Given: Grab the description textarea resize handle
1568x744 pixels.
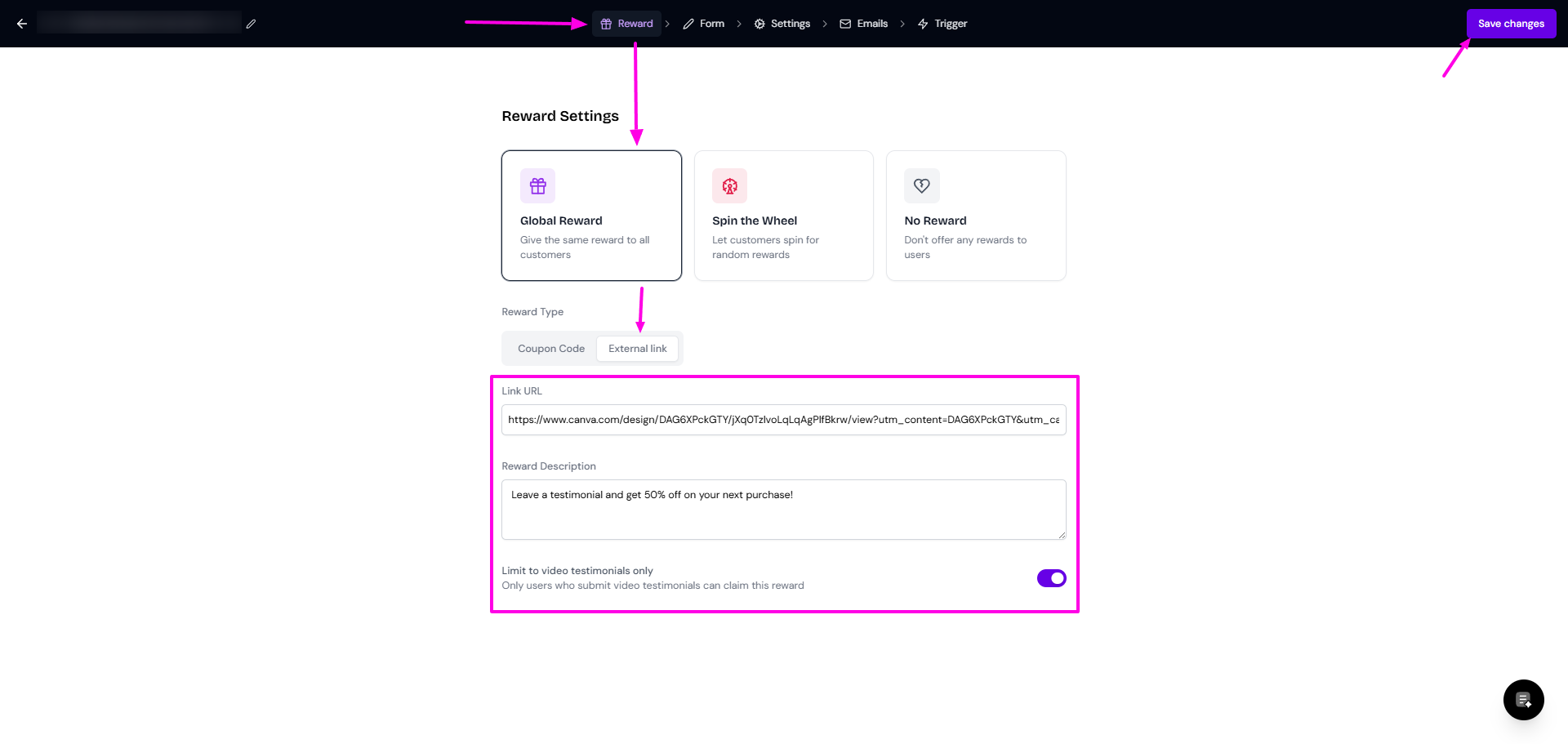Looking at the screenshot, I should tap(1062, 535).
